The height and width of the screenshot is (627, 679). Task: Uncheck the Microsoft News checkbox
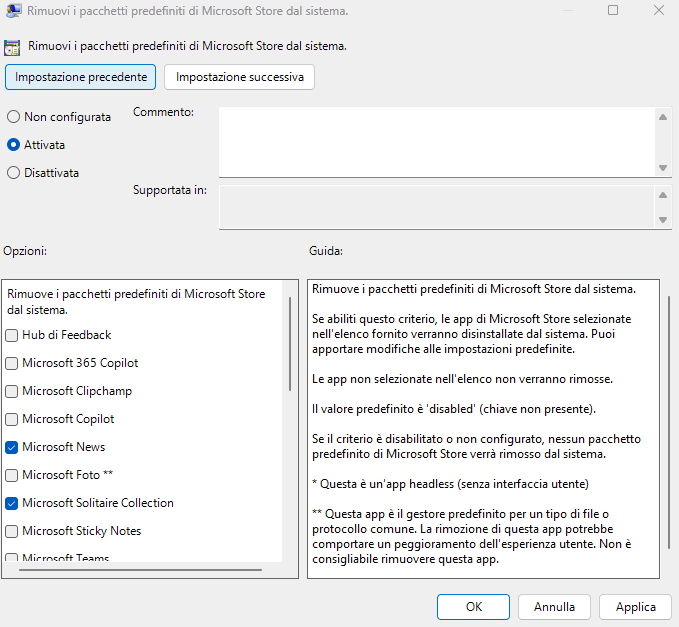tap(12, 447)
